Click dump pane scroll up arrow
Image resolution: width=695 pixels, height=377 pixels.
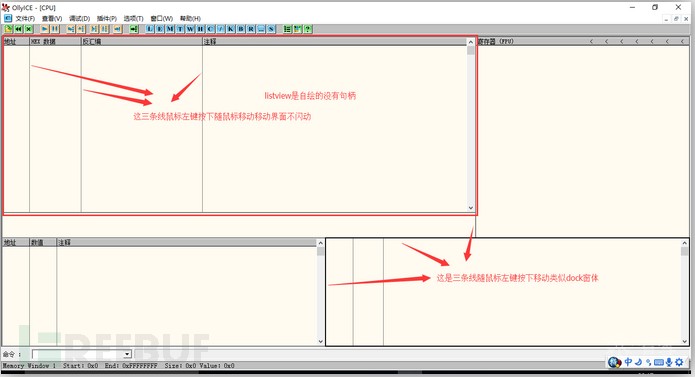tap(320, 243)
